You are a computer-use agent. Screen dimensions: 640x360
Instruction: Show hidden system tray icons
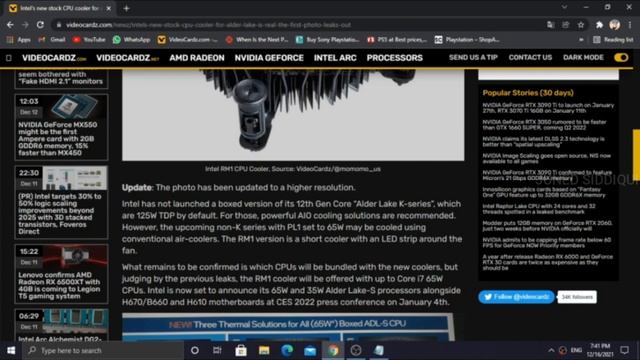[551, 350]
